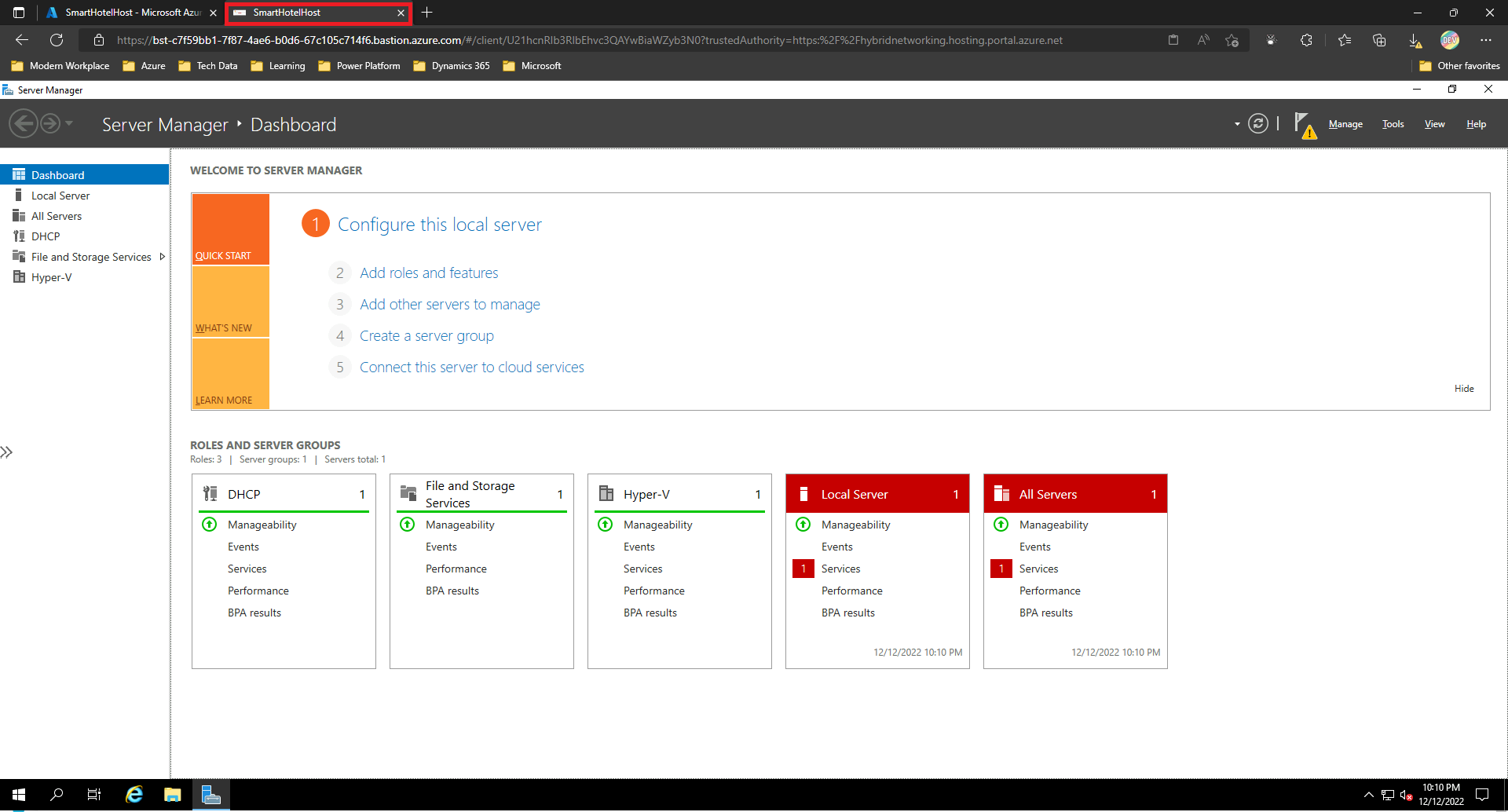
Task: Open browser Settings and more menu
Action: click(1486, 40)
